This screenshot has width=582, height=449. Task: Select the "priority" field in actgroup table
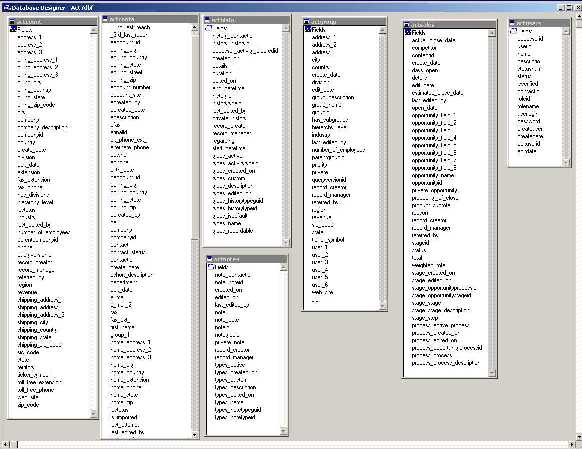click(320, 165)
